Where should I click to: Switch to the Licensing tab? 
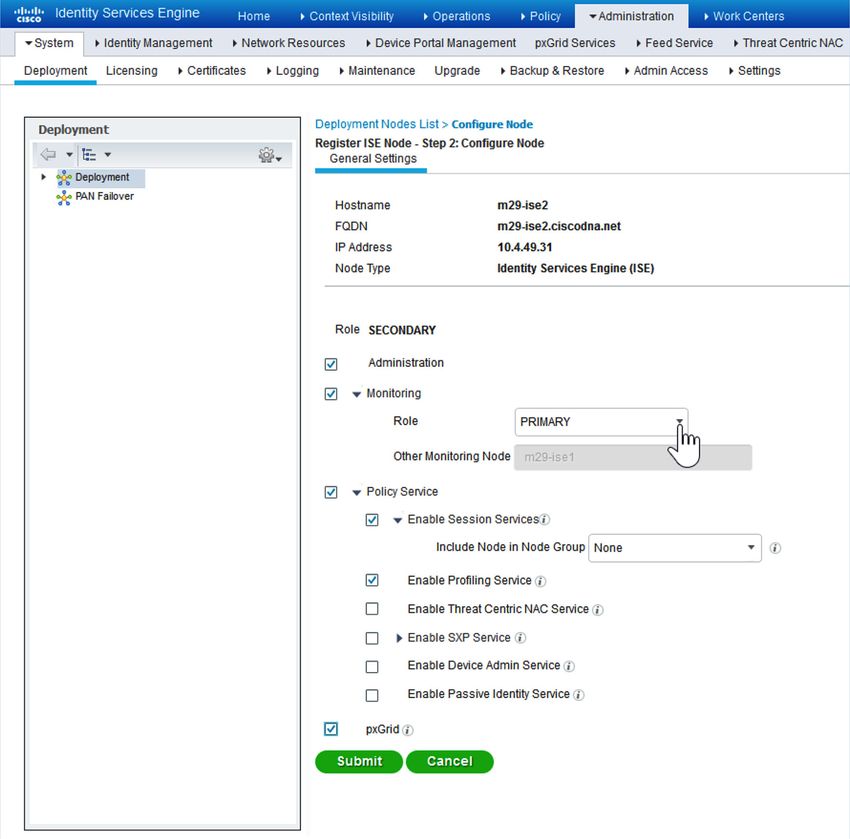pyautogui.click(x=132, y=70)
